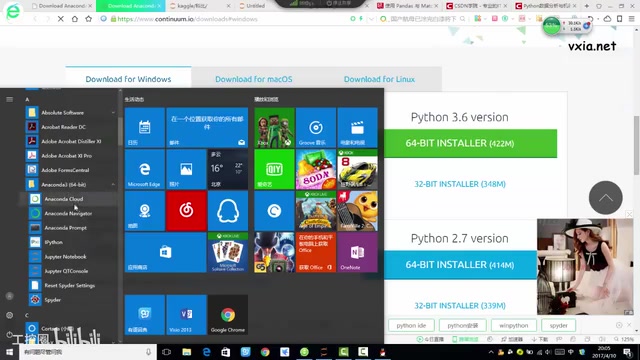The width and height of the screenshot is (640, 360).
Task: Select the Untitled browser tab
Action: click(256, 6)
